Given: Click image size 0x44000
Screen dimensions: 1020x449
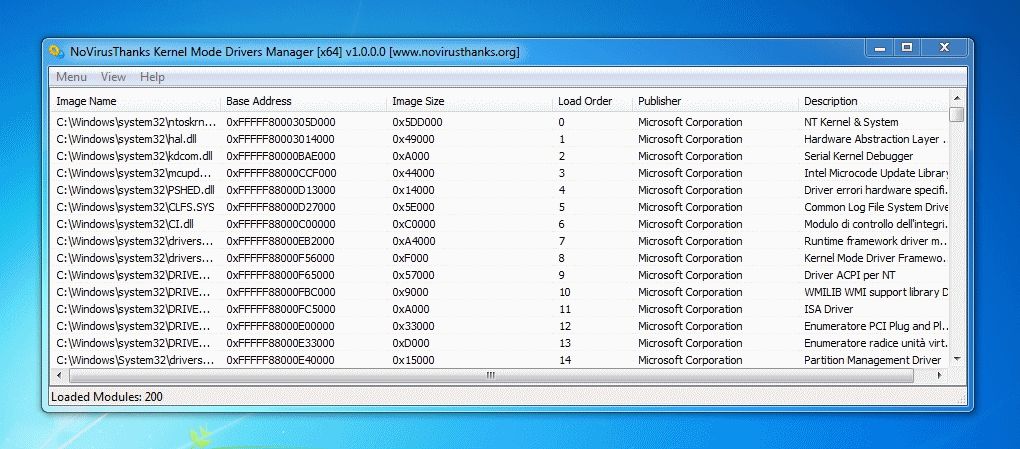Looking at the screenshot, I should [x=413, y=173].
